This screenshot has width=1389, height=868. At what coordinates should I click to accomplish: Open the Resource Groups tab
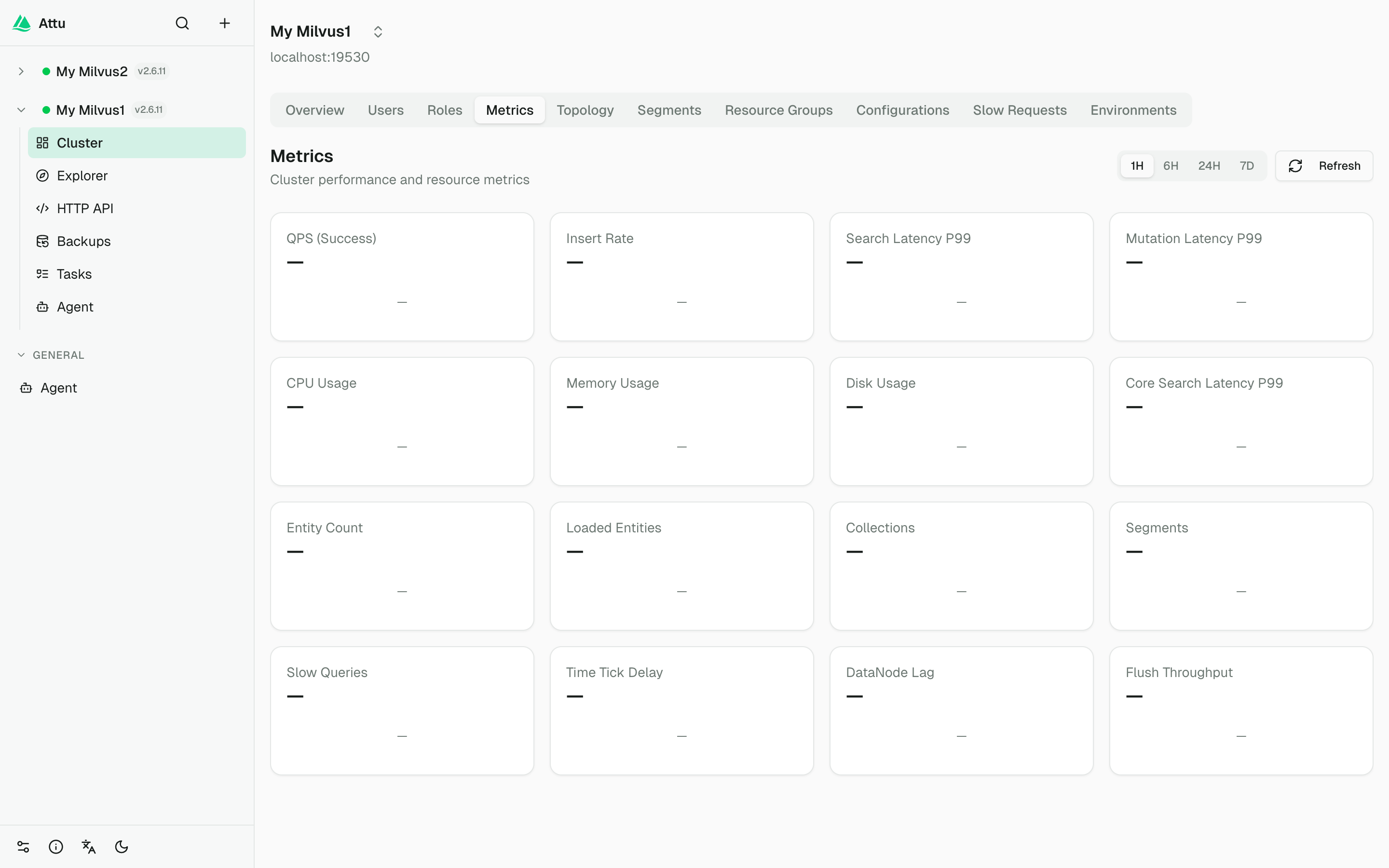[778, 110]
